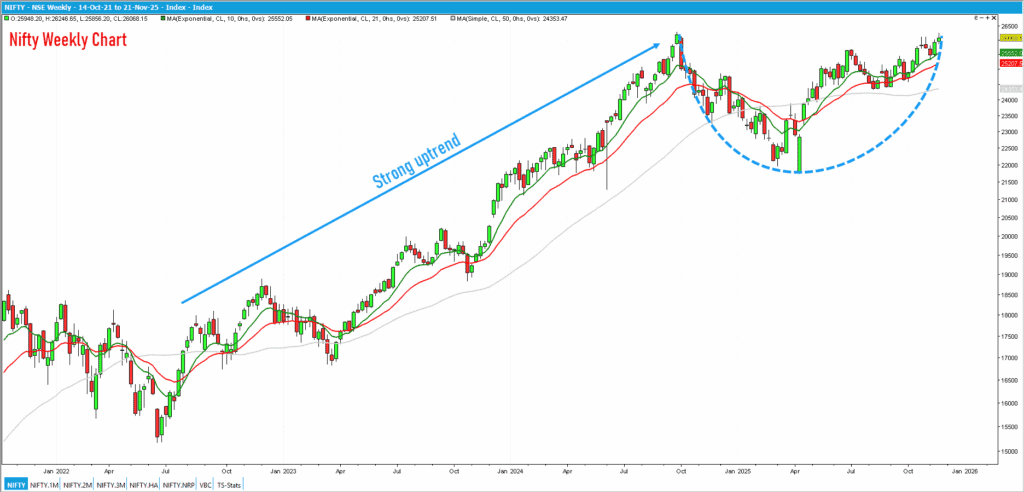Open the NIFTY.1M tab
The image size is (1024, 492).
click(x=45, y=484)
